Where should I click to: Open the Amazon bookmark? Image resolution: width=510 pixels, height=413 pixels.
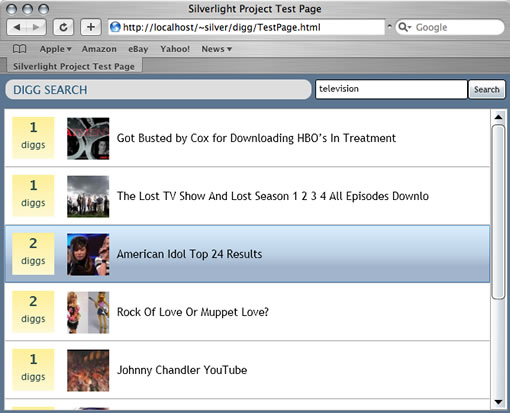[99, 49]
